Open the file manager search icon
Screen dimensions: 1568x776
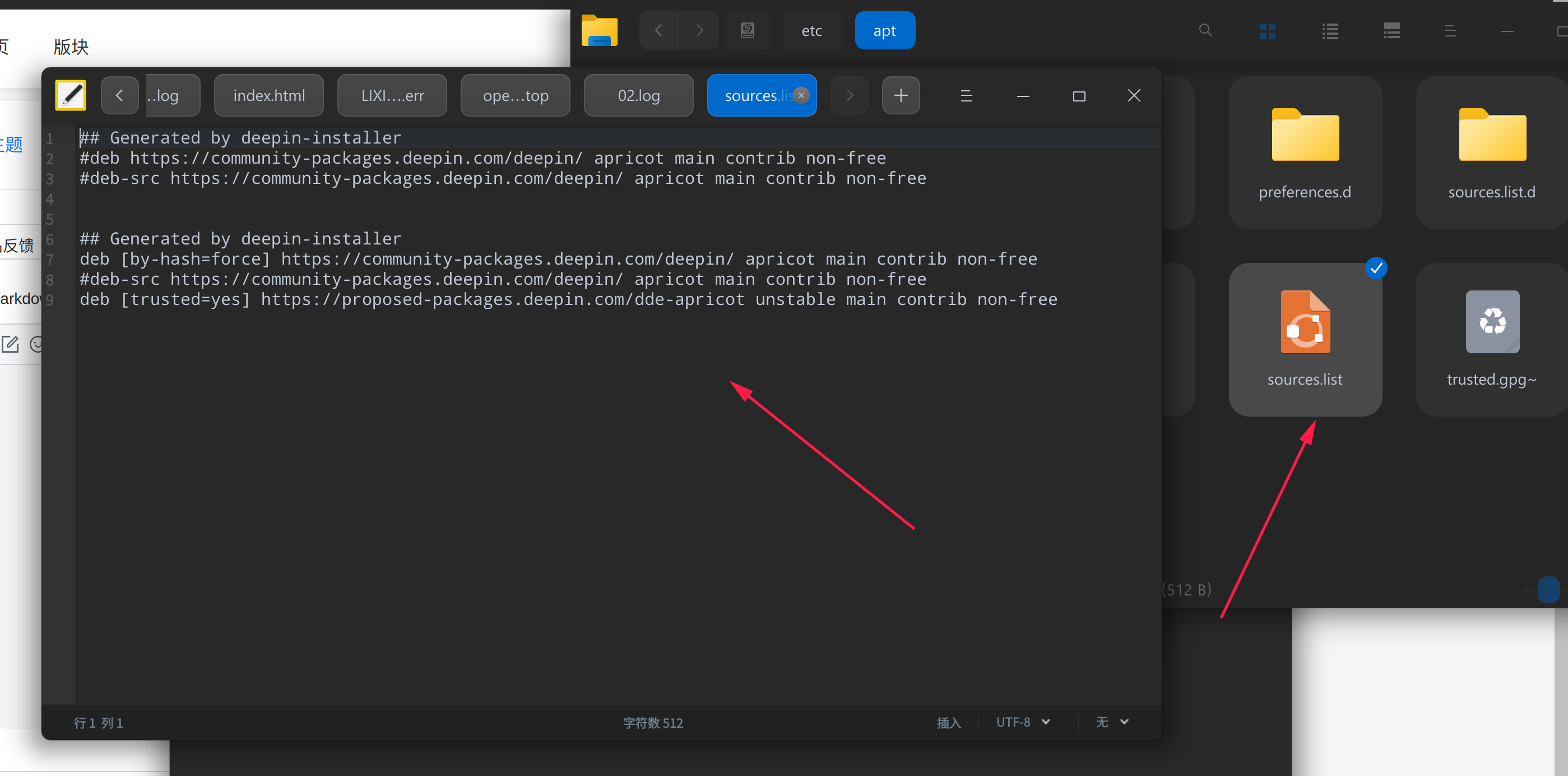tap(1205, 30)
